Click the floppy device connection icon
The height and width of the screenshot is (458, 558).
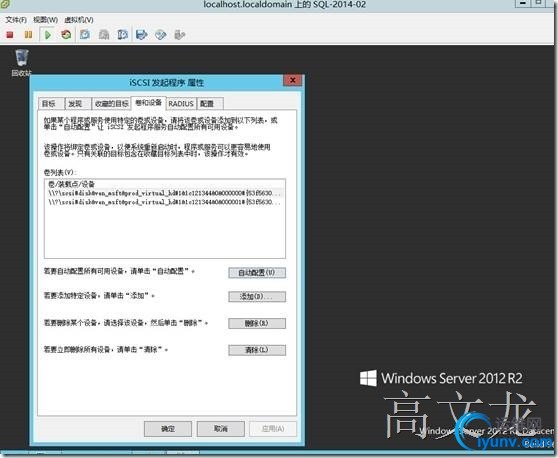(x=142, y=35)
